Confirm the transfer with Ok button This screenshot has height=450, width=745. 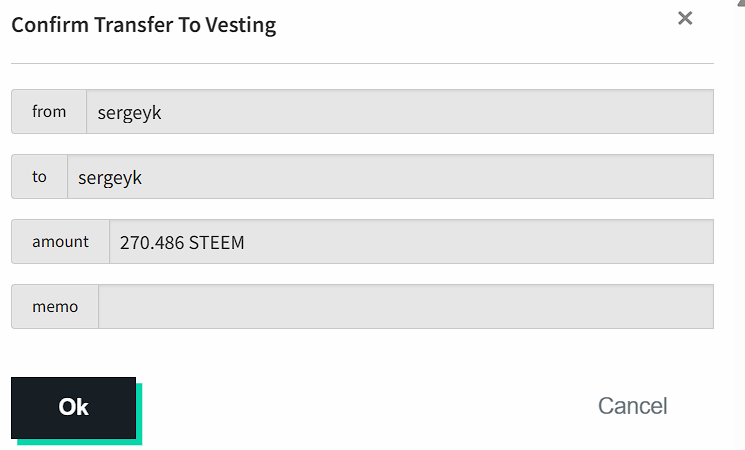pyautogui.click(x=74, y=407)
